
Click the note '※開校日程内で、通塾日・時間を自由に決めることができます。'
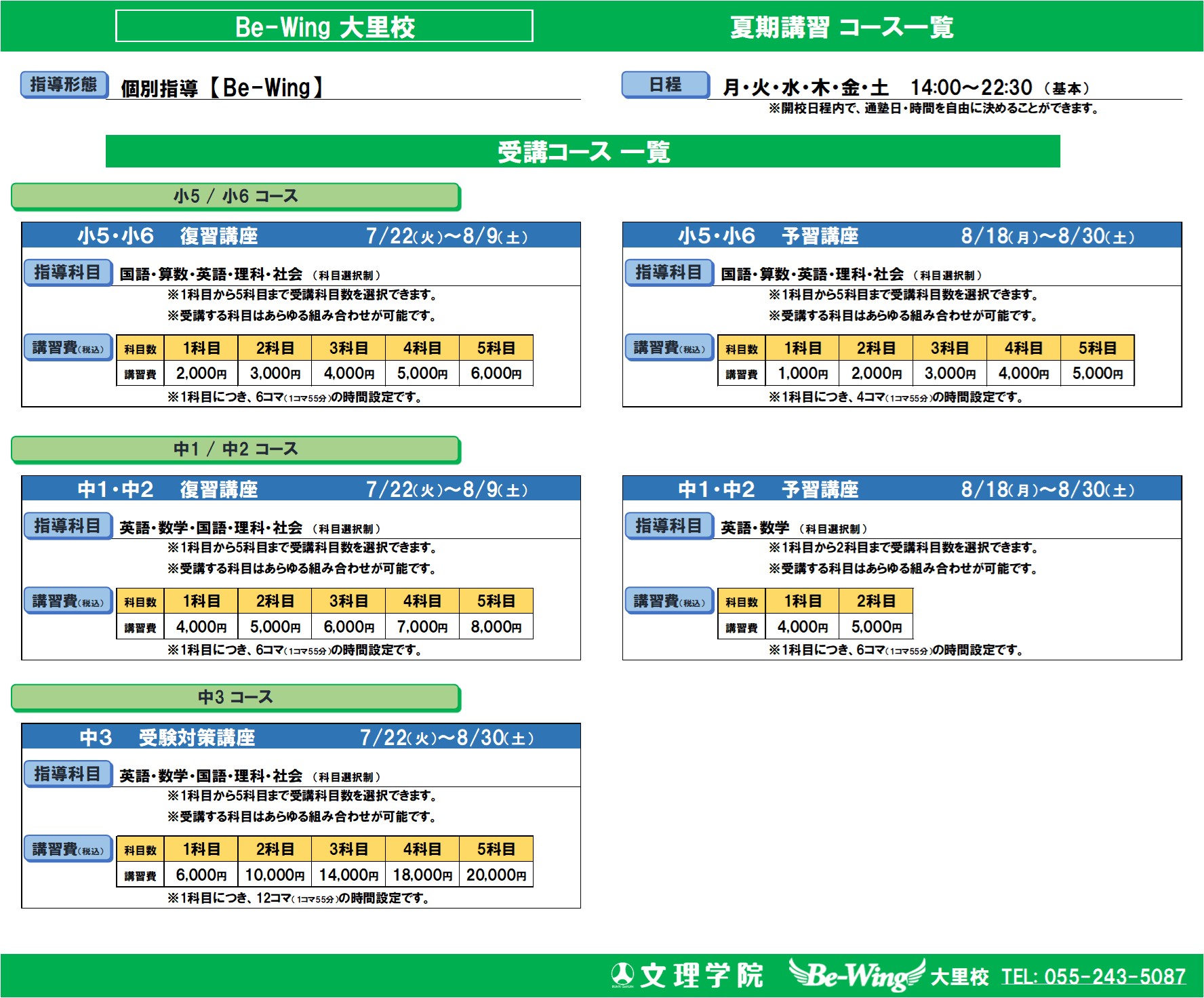[x=934, y=108]
